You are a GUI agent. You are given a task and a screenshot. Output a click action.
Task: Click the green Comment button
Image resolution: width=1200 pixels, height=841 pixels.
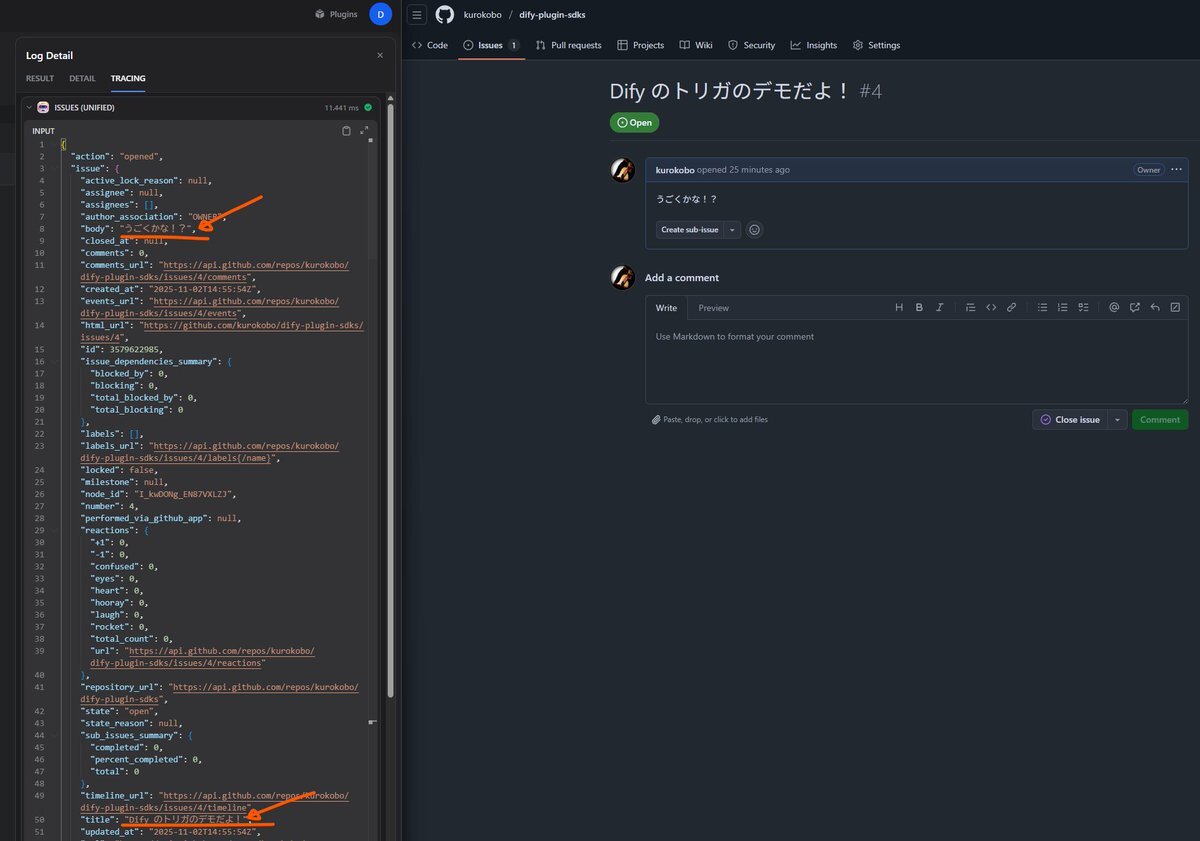click(x=1160, y=420)
